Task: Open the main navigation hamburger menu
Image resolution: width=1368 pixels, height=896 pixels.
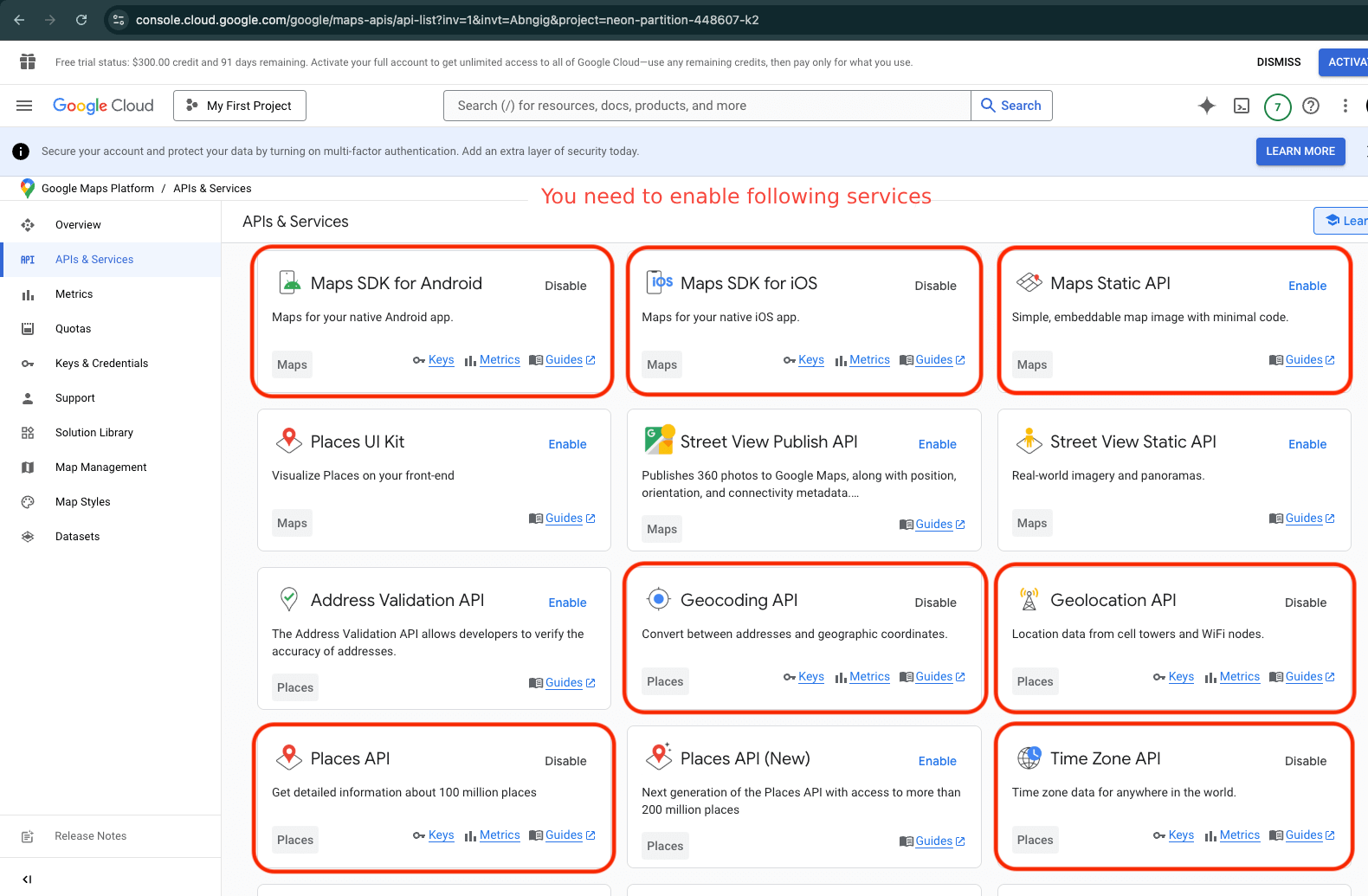Action: (24, 106)
